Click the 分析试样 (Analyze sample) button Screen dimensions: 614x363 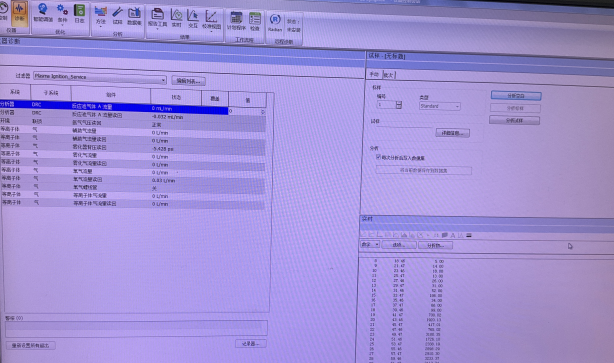point(515,120)
